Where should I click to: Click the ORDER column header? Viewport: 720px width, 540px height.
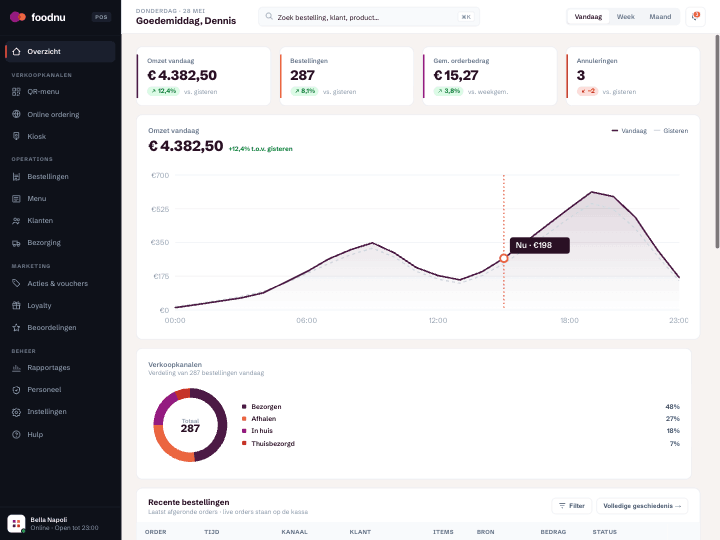[156, 532]
